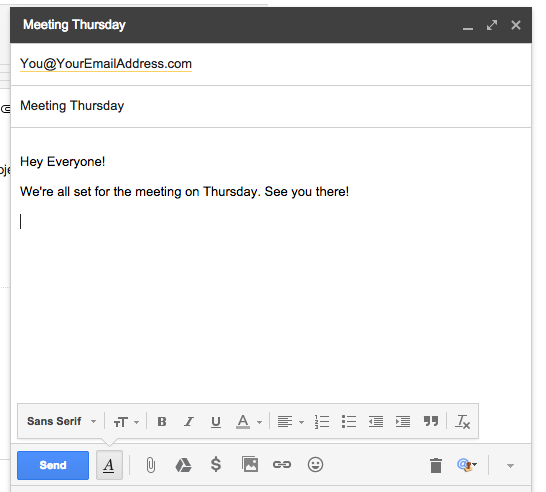Insert a photo into the email
This screenshot has height=492, width=546.
250,464
